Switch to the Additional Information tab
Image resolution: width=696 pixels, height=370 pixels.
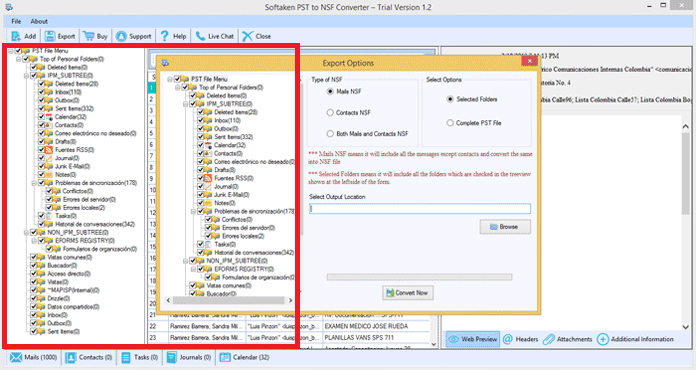pos(635,339)
